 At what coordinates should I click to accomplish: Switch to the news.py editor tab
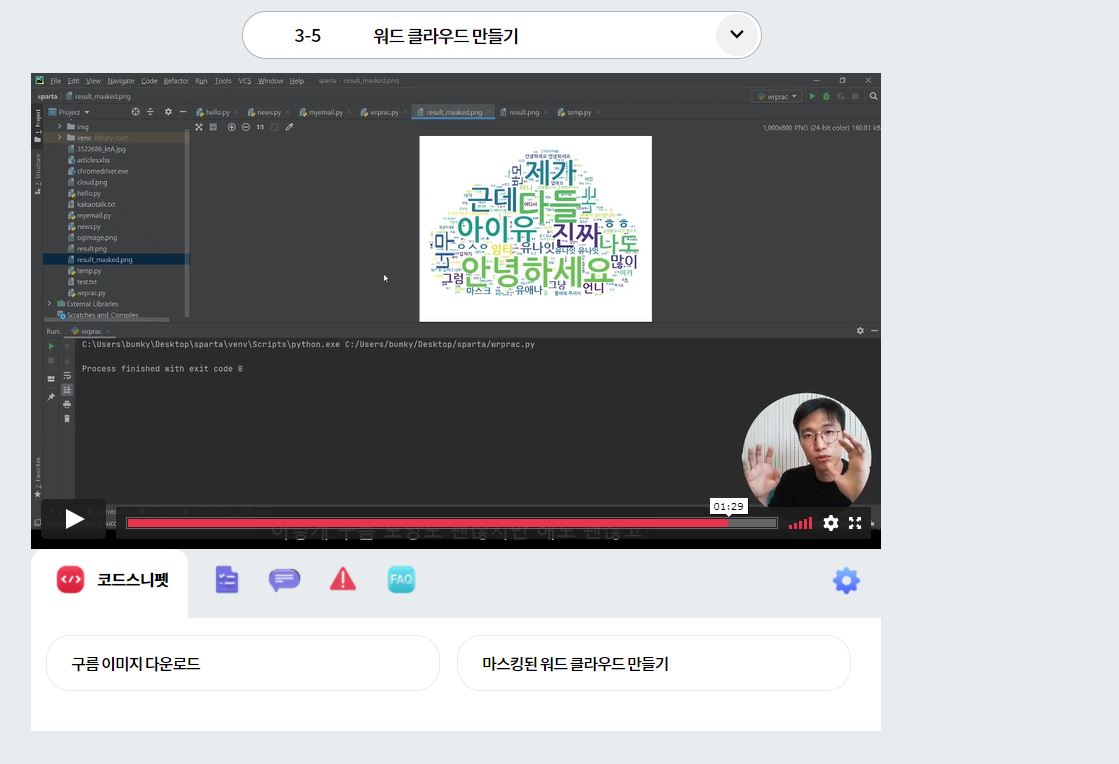[x=265, y=112]
